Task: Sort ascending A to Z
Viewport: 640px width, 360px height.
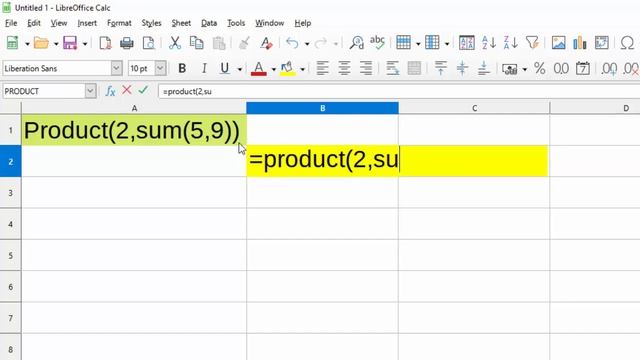Action: tap(489, 43)
